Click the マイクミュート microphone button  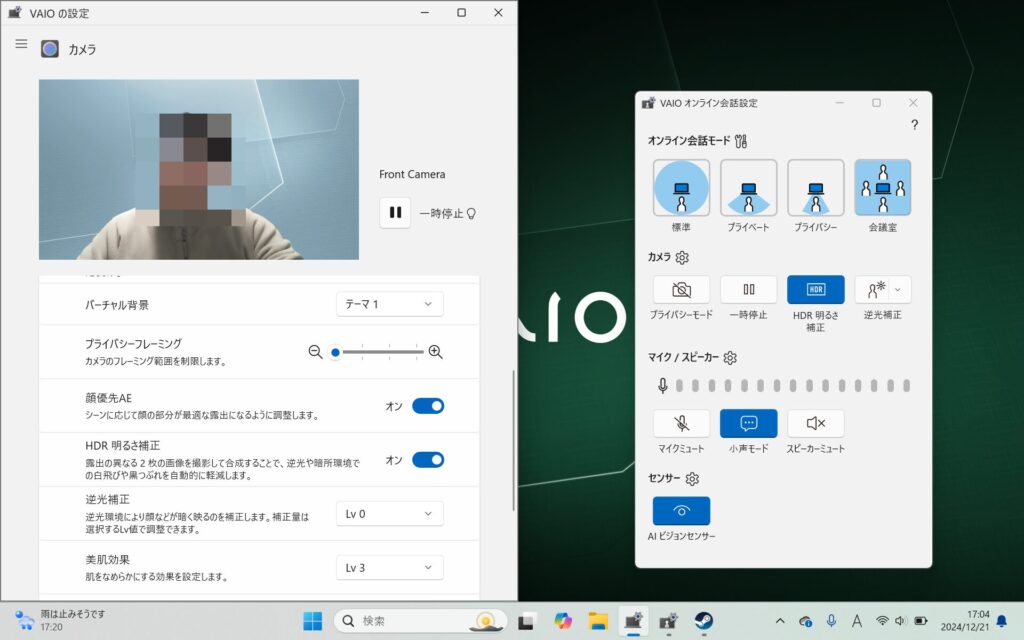tap(681, 423)
